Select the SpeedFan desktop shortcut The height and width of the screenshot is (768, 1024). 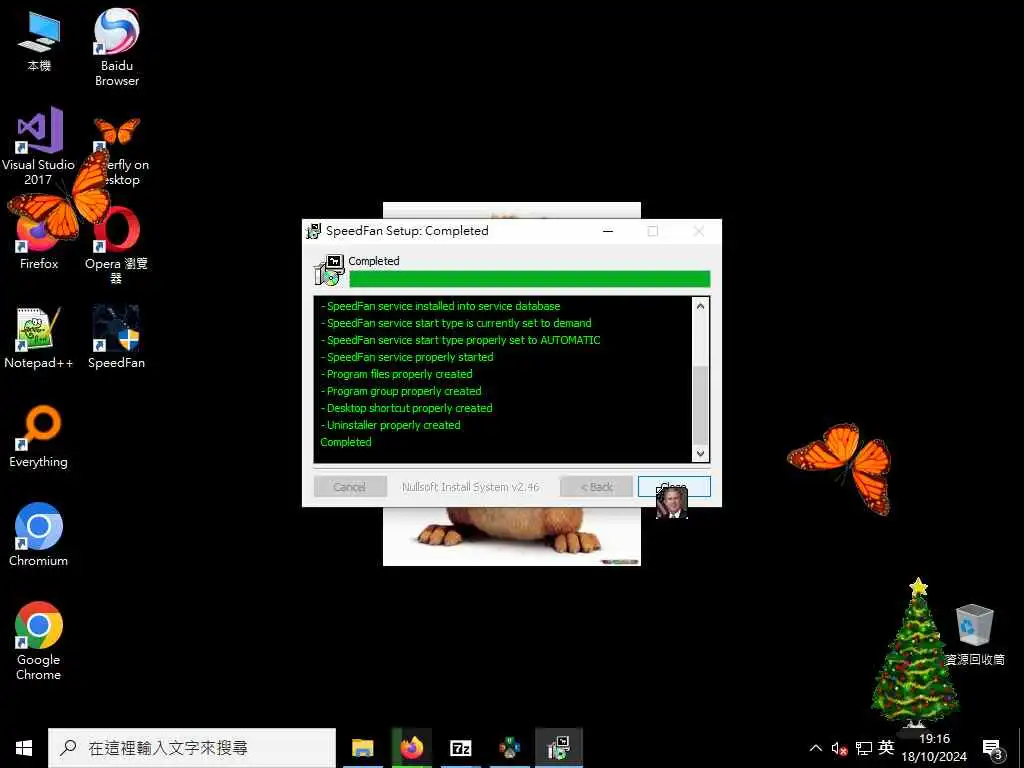tap(116, 338)
